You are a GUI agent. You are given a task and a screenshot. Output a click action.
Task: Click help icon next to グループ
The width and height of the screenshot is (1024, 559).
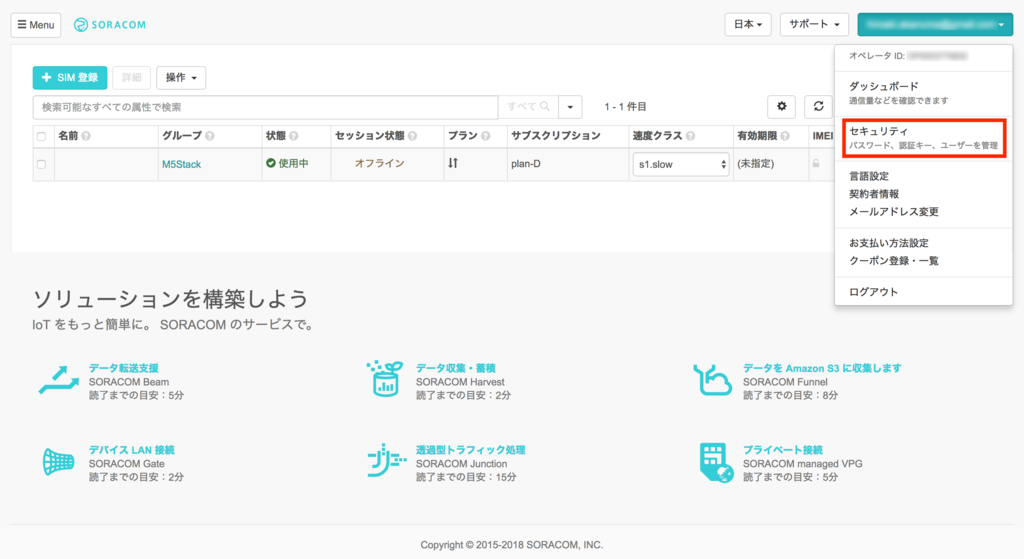tap(210, 136)
